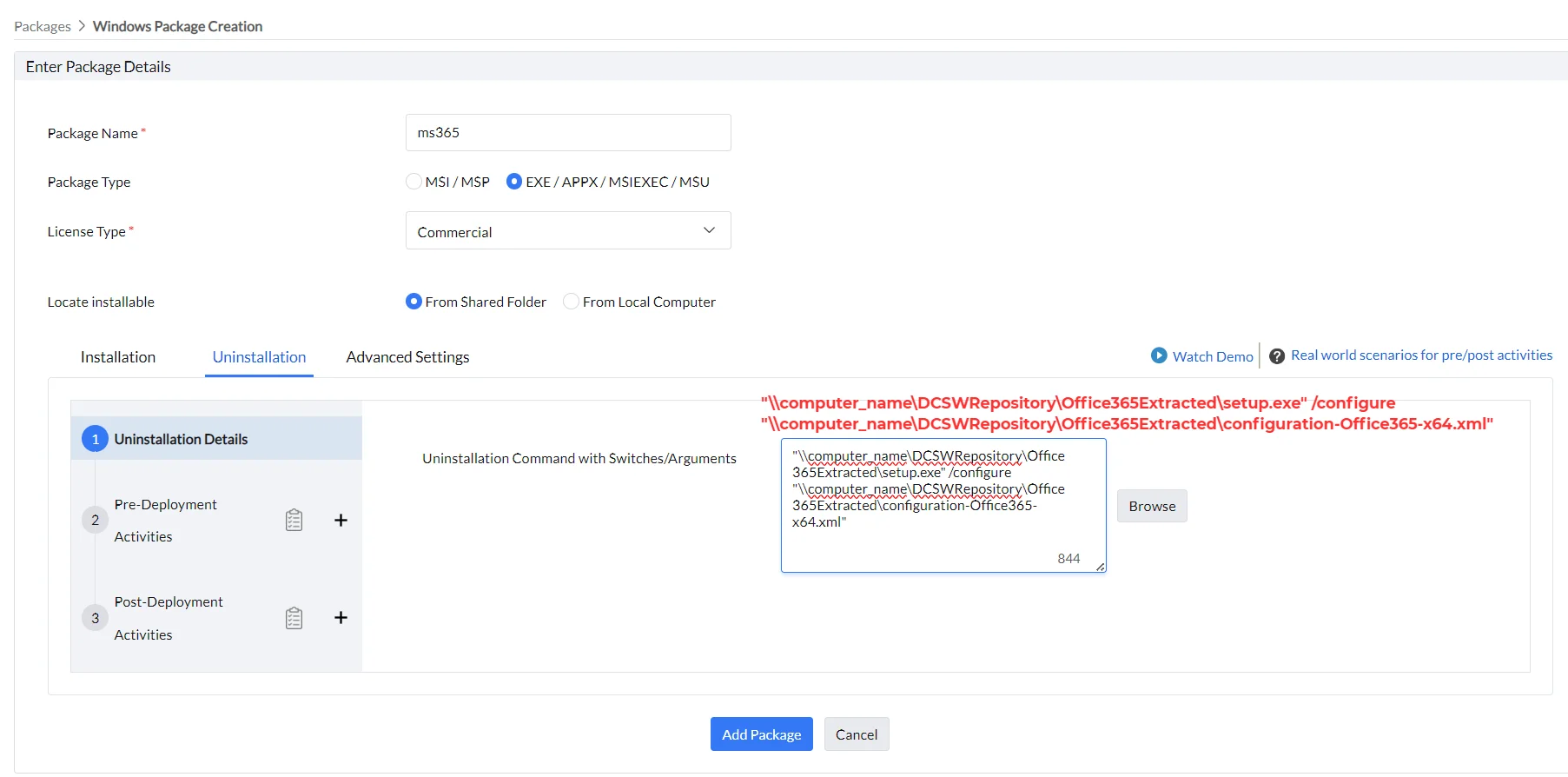Click the help question mark icon

coord(1277,356)
